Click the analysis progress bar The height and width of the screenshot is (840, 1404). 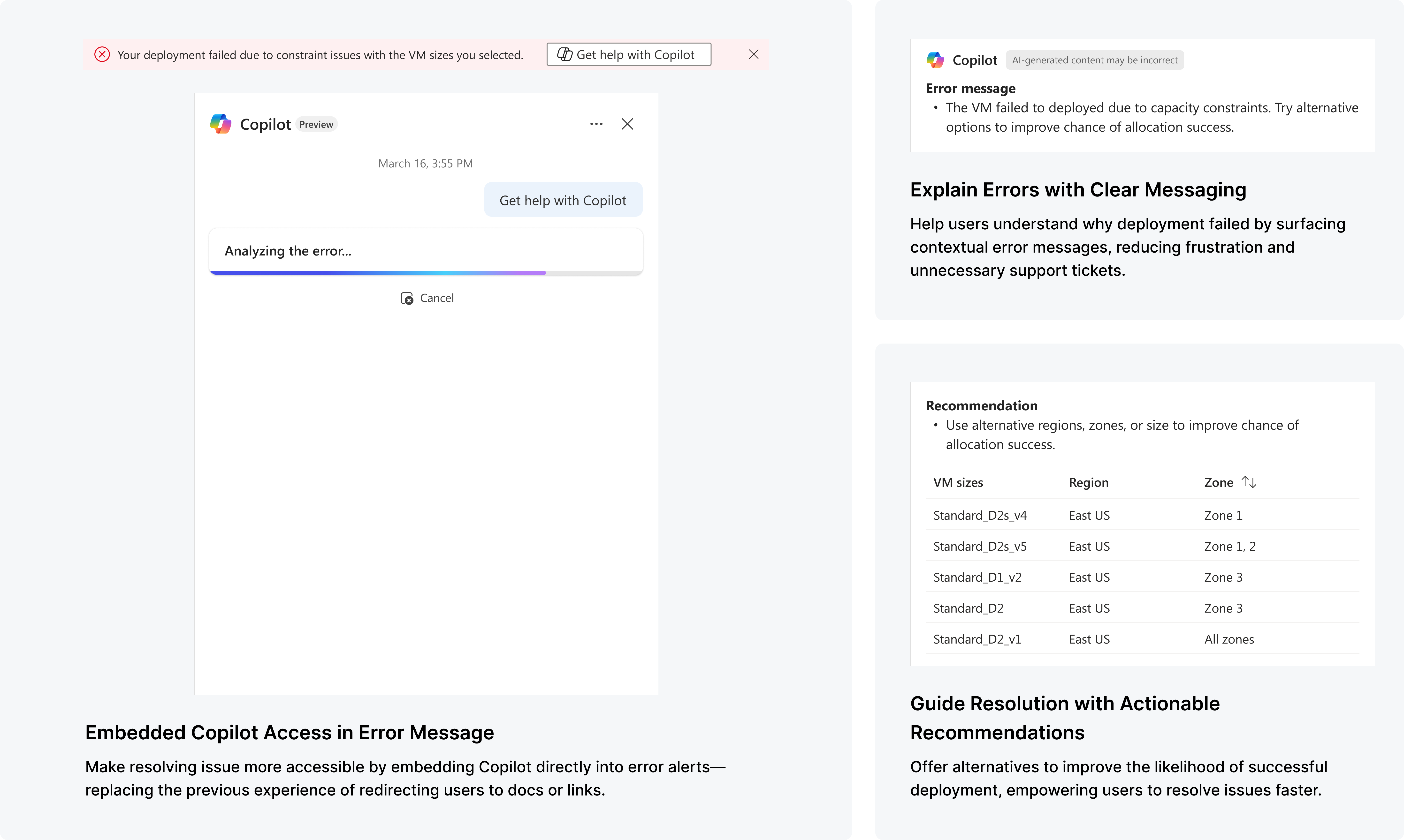426,273
